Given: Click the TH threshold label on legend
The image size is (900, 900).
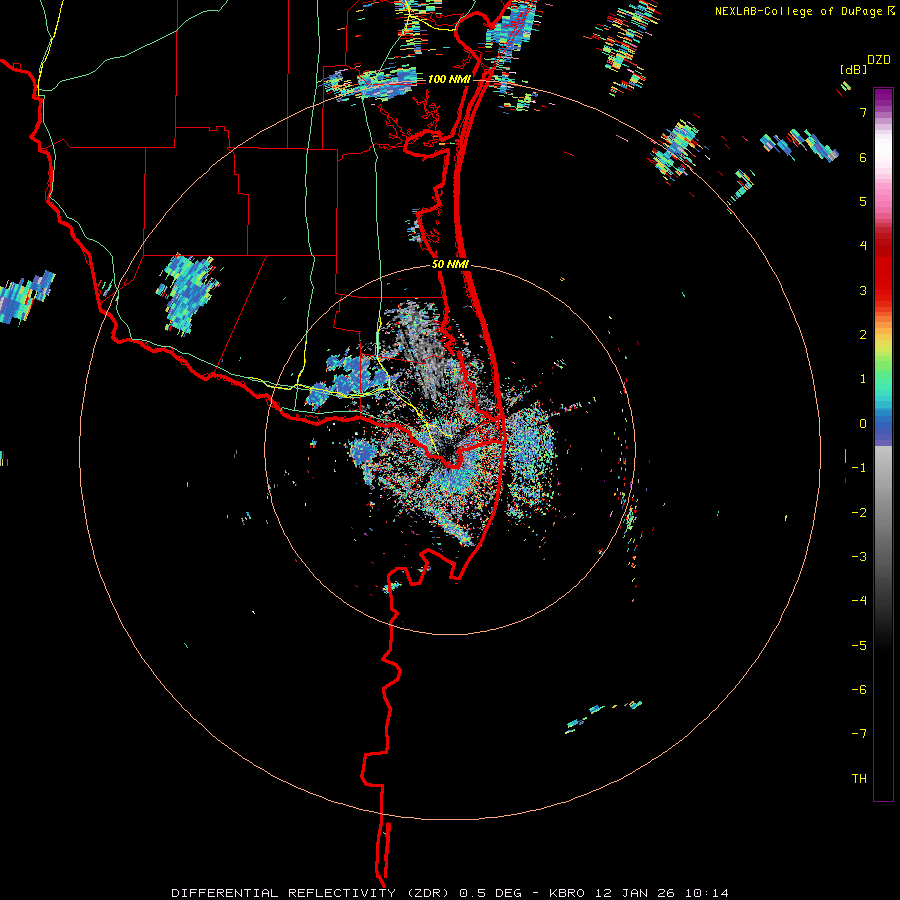Looking at the screenshot, I should [859, 779].
